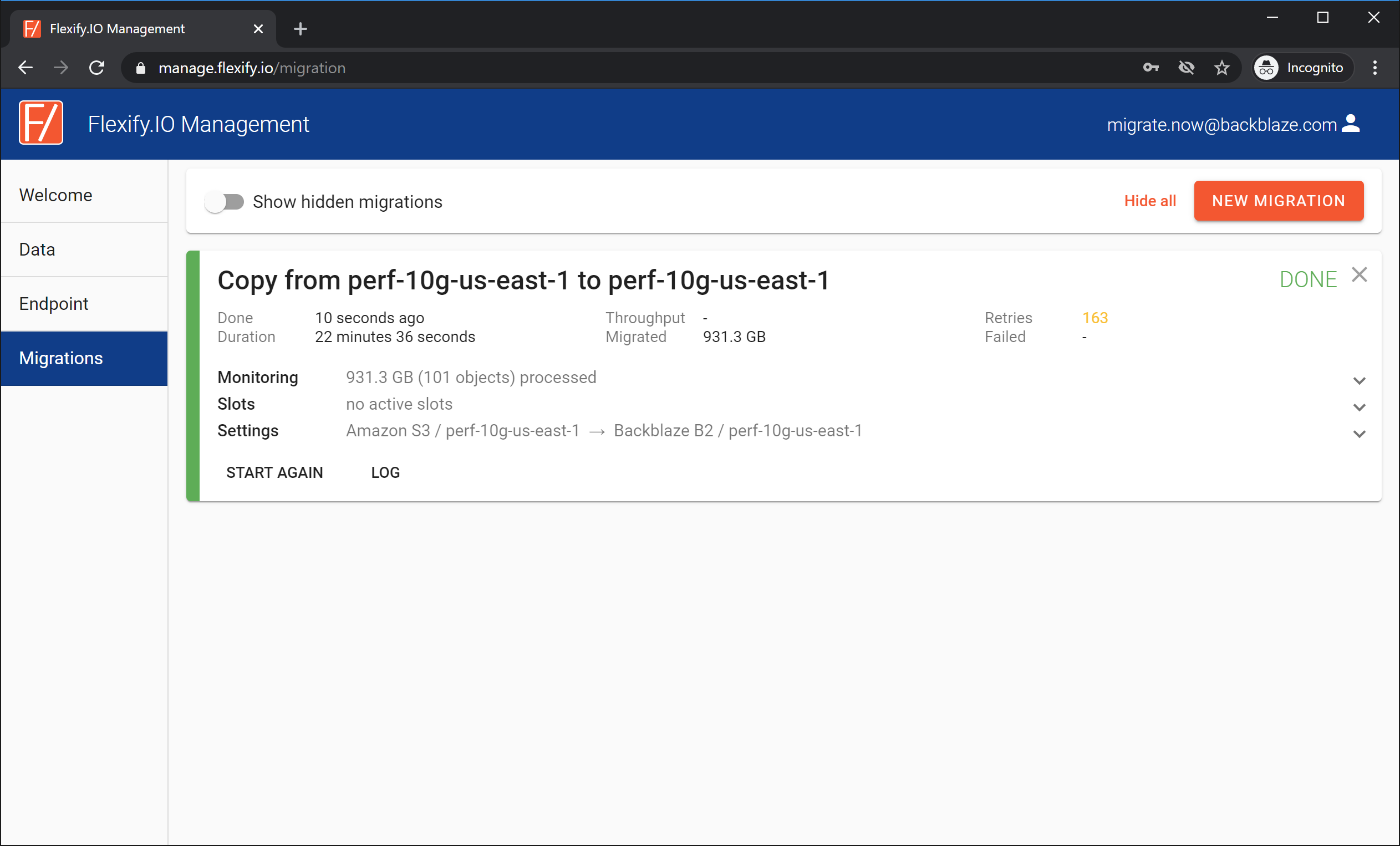Close the Flexify.IO Management tab
The height and width of the screenshot is (846, 1400).
click(x=258, y=28)
